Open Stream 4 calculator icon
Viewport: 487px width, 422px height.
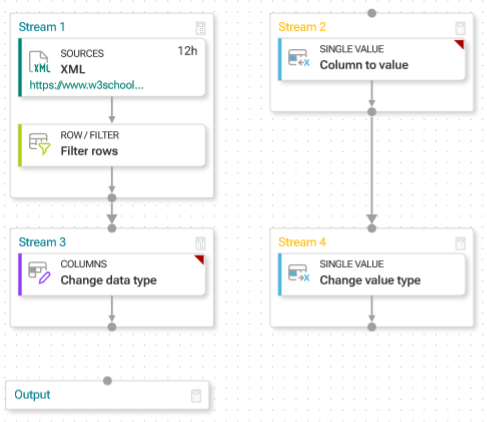460,243
